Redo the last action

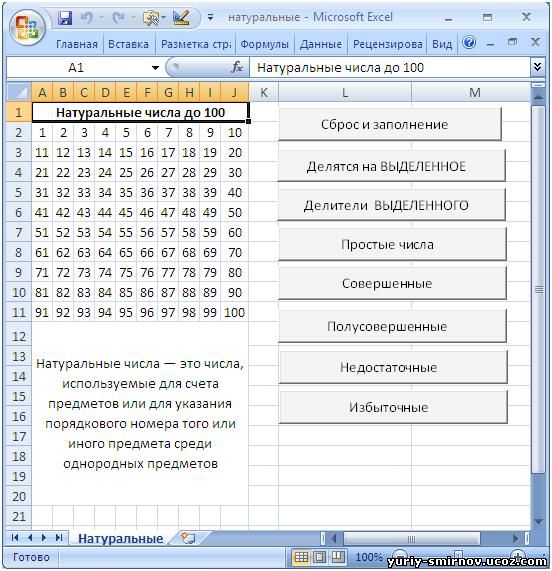click(119, 17)
